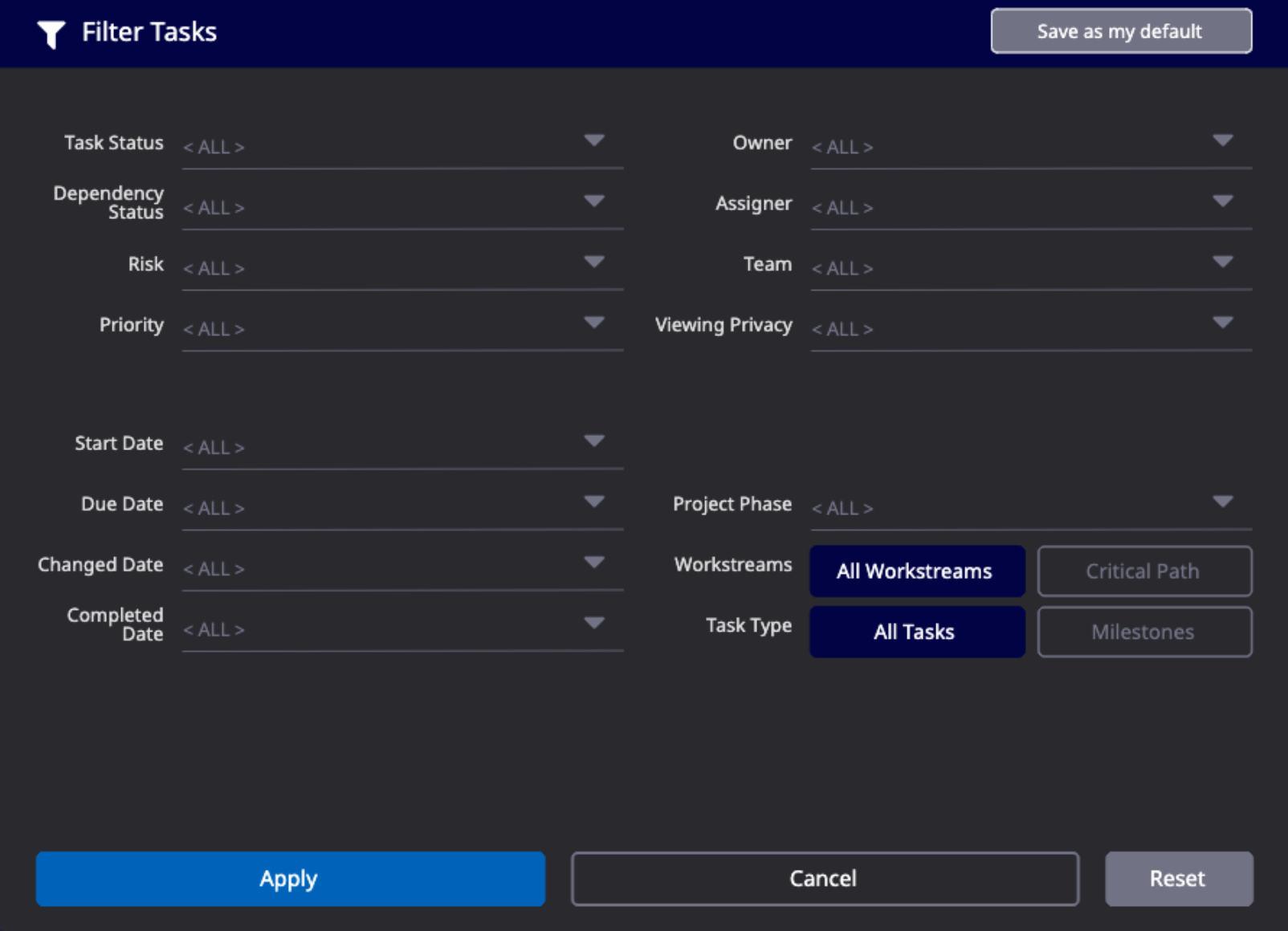1288x931 pixels.
Task: Click the Assigner <ALL> value field
Action: (1031, 207)
